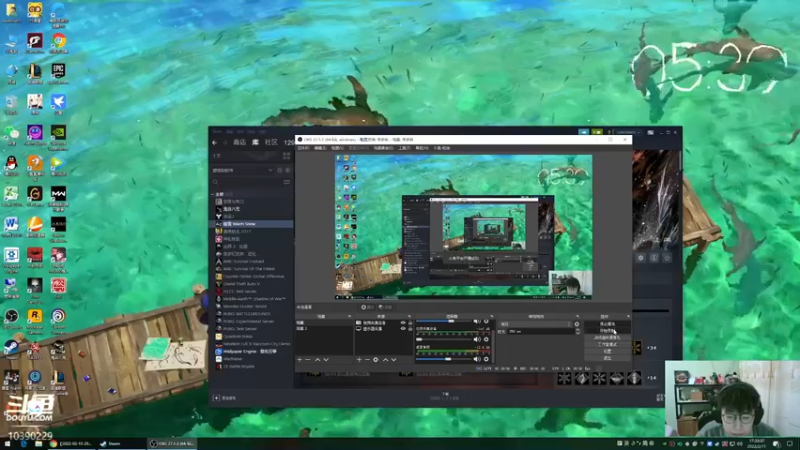Click top mixer channel volume slider
The image size is (800, 450).
[x=444, y=321]
